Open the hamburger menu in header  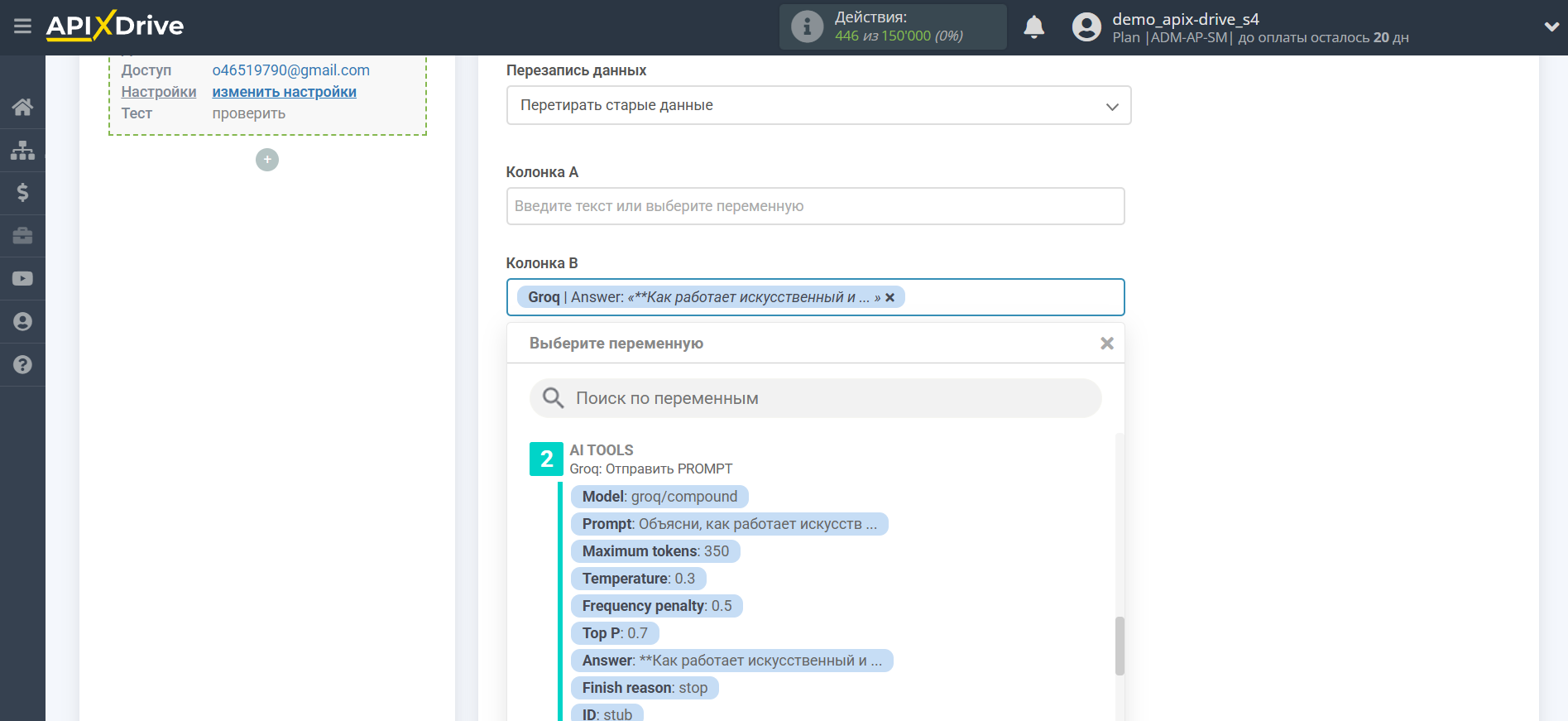point(22,26)
